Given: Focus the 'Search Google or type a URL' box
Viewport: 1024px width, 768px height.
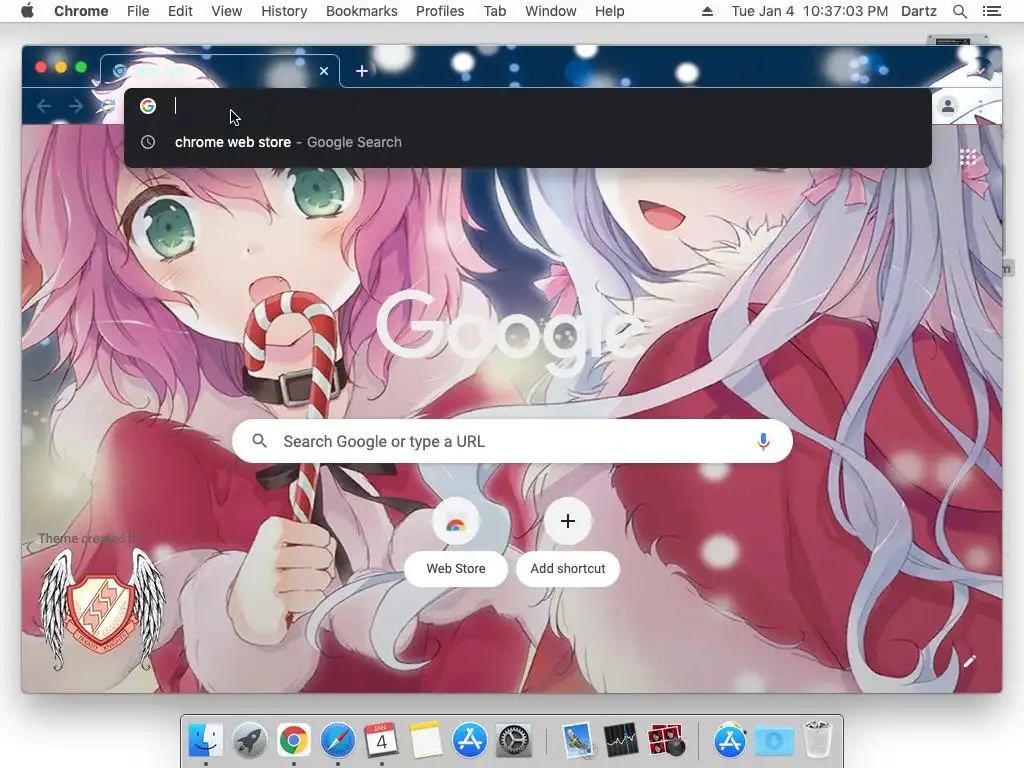Looking at the screenshot, I should (x=512, y=441).
